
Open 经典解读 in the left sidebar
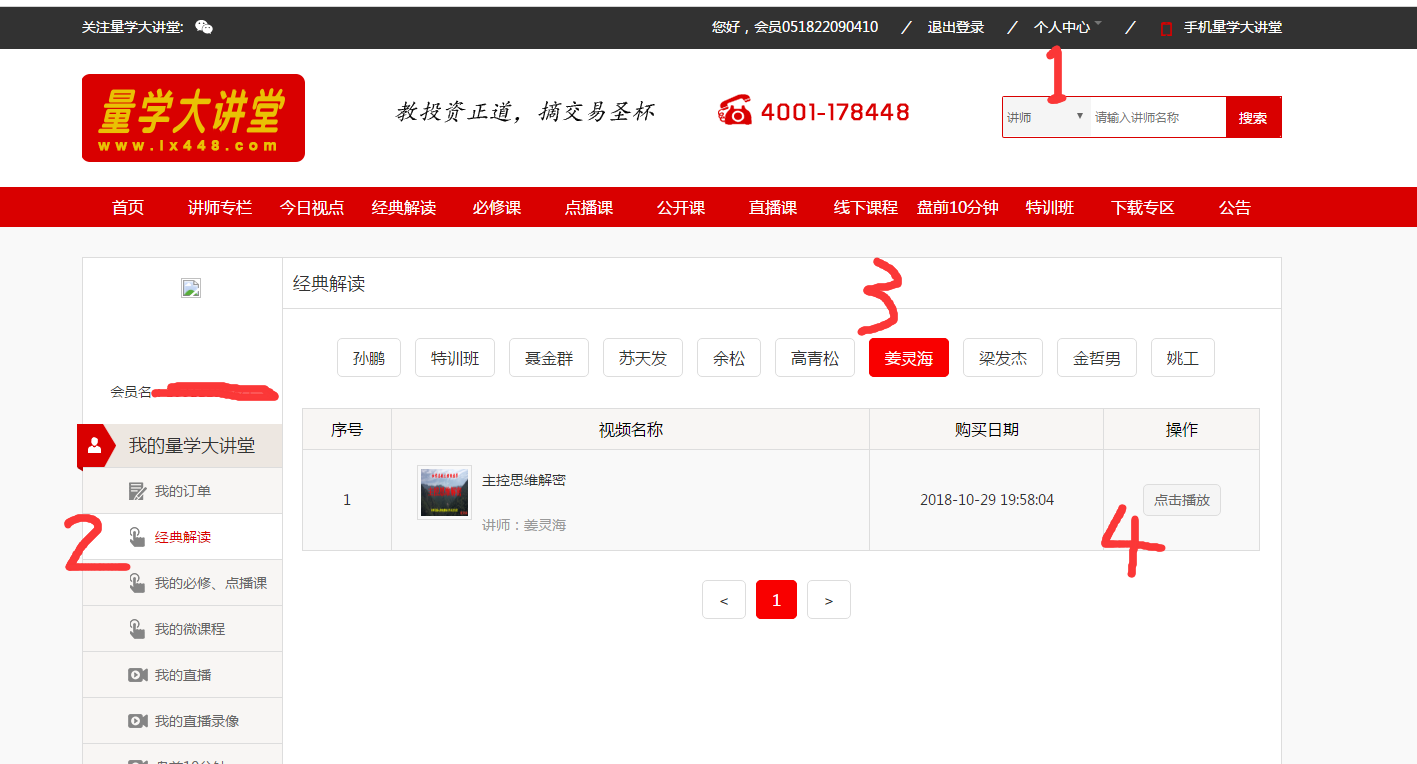click(x=182, y=537)
